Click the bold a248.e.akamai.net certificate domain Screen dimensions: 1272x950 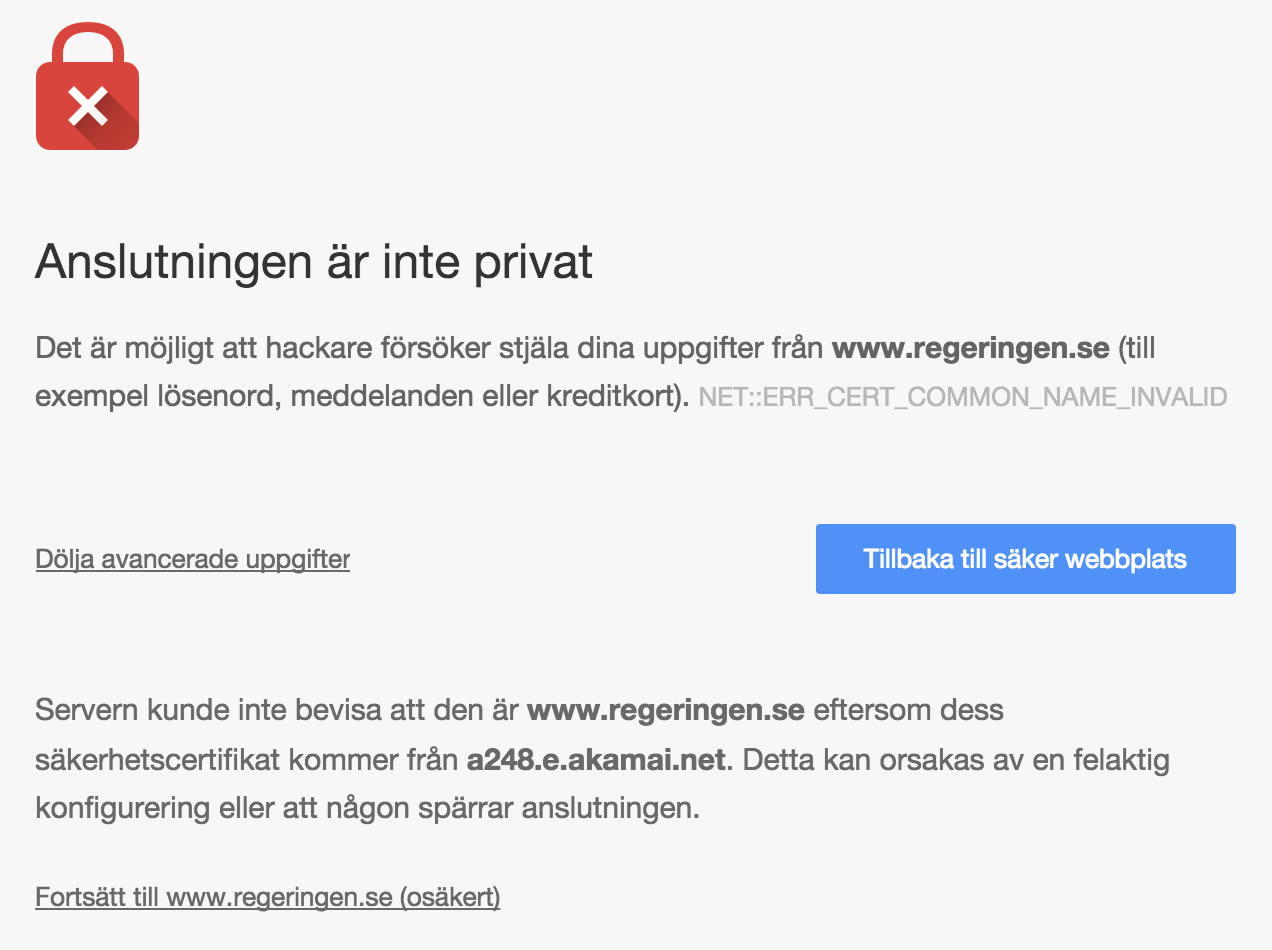coord(595,760)
